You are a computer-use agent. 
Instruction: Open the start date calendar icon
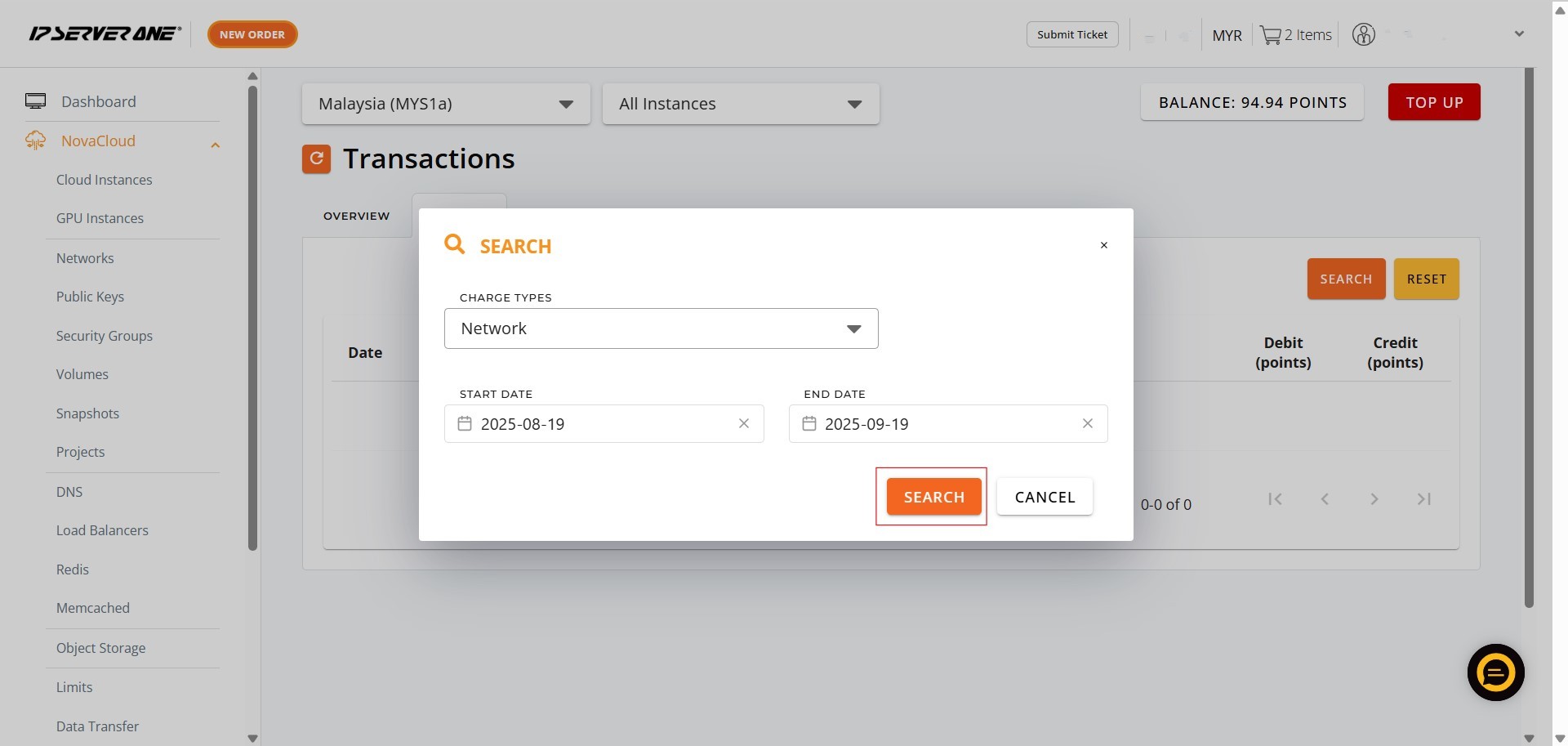465,423
